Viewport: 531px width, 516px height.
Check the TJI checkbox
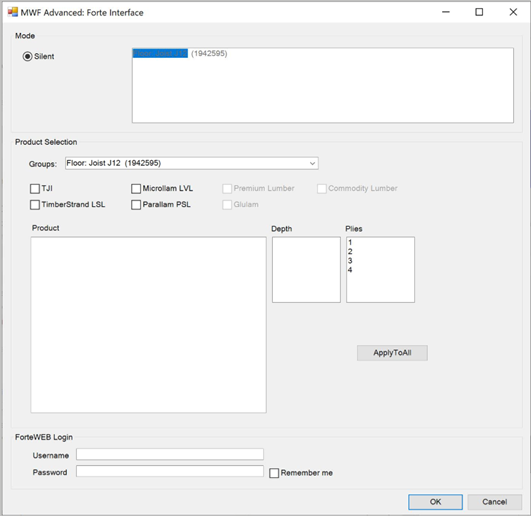coord(35,189)
